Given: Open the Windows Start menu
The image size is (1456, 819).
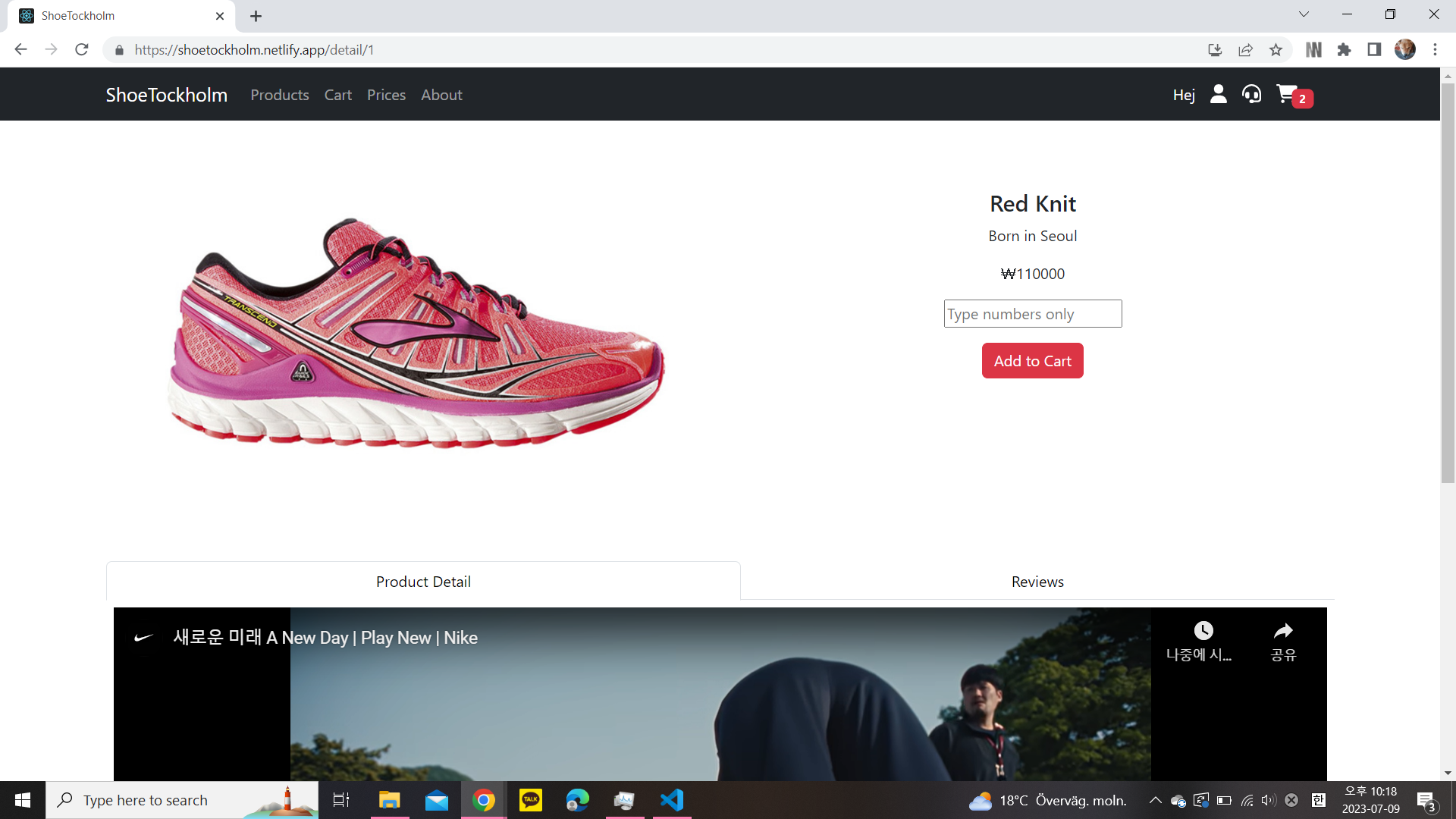Looking at the screenshot, I should click(x=23, y=800).
